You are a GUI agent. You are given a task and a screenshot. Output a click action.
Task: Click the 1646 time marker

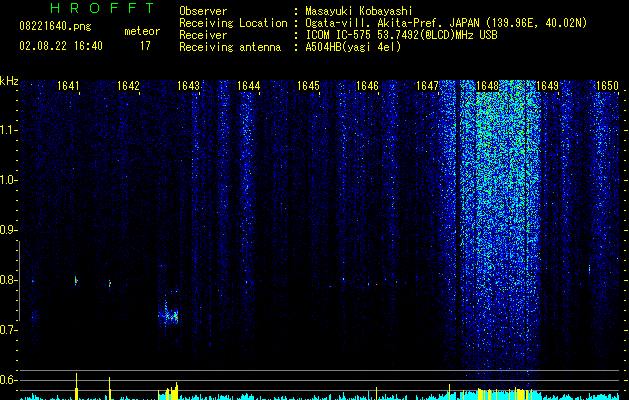[x=367, y=86]
